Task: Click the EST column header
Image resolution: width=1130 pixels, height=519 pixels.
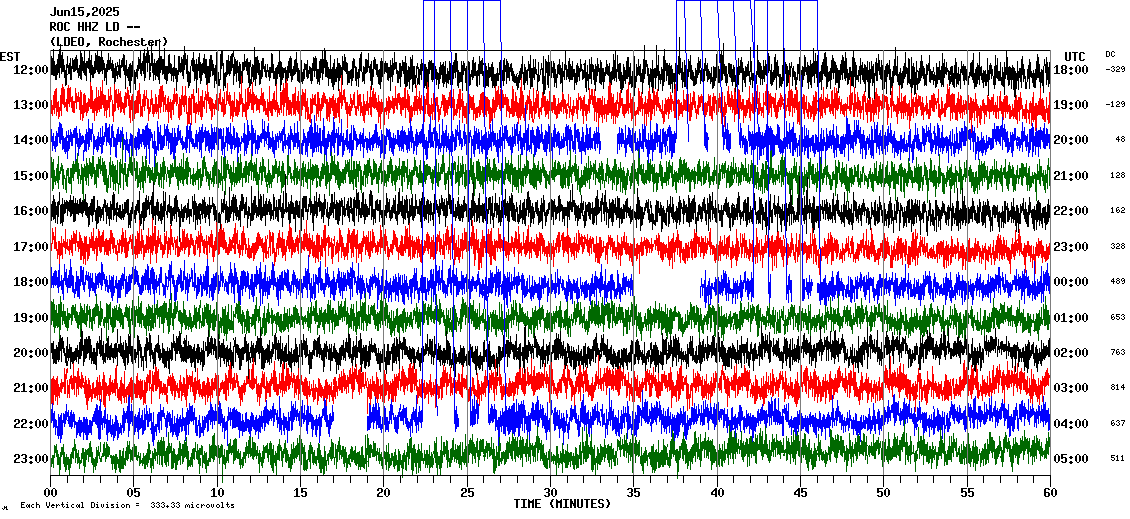Action: coord(10,56)
